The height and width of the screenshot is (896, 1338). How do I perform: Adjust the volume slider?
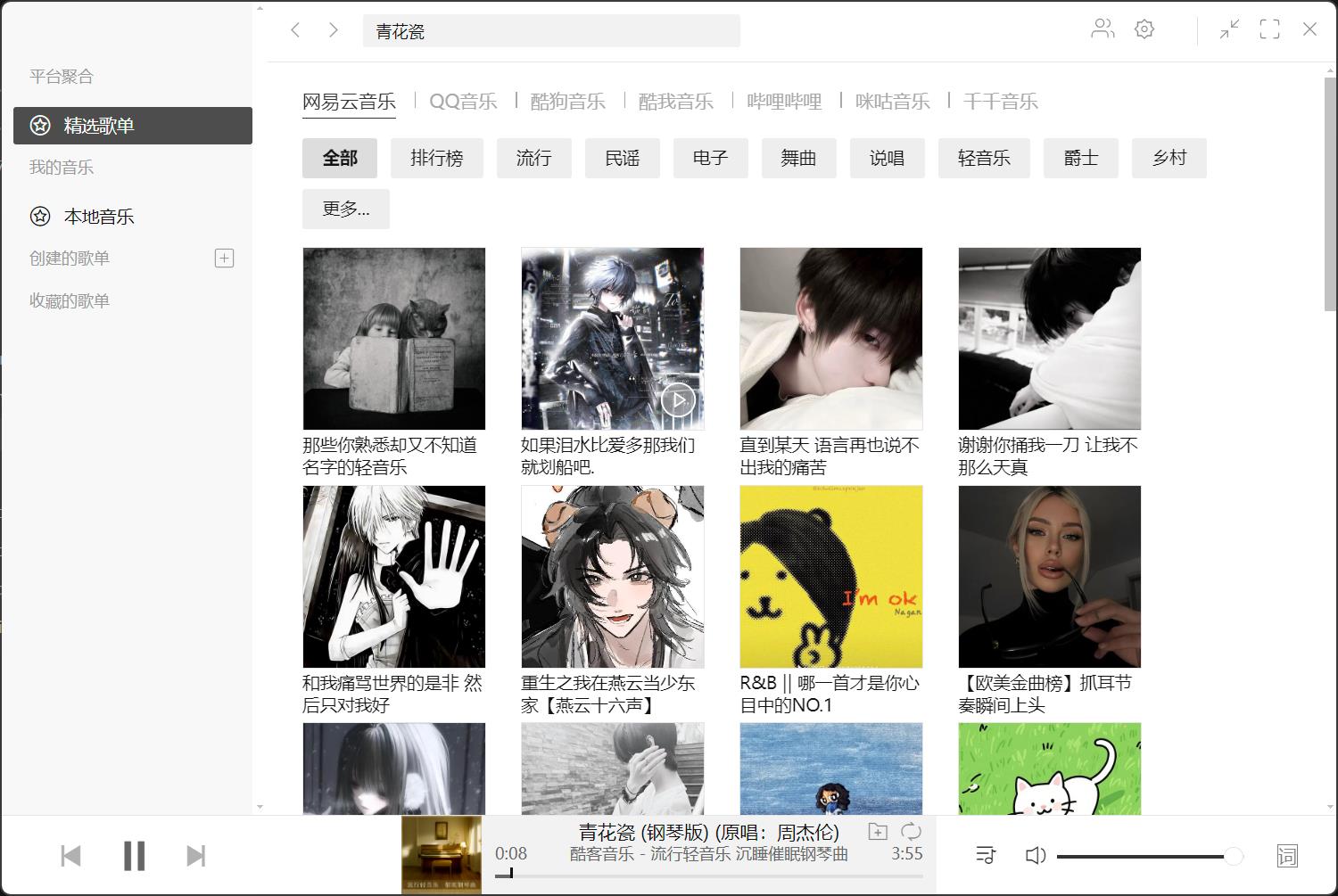[x=1150, y=857]
